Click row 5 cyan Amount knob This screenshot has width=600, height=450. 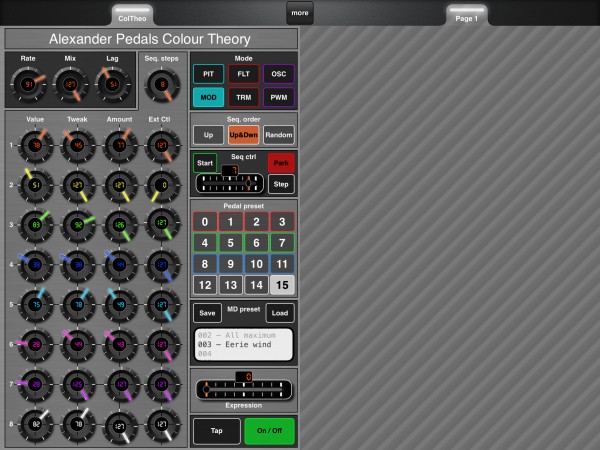coord(120,305)
